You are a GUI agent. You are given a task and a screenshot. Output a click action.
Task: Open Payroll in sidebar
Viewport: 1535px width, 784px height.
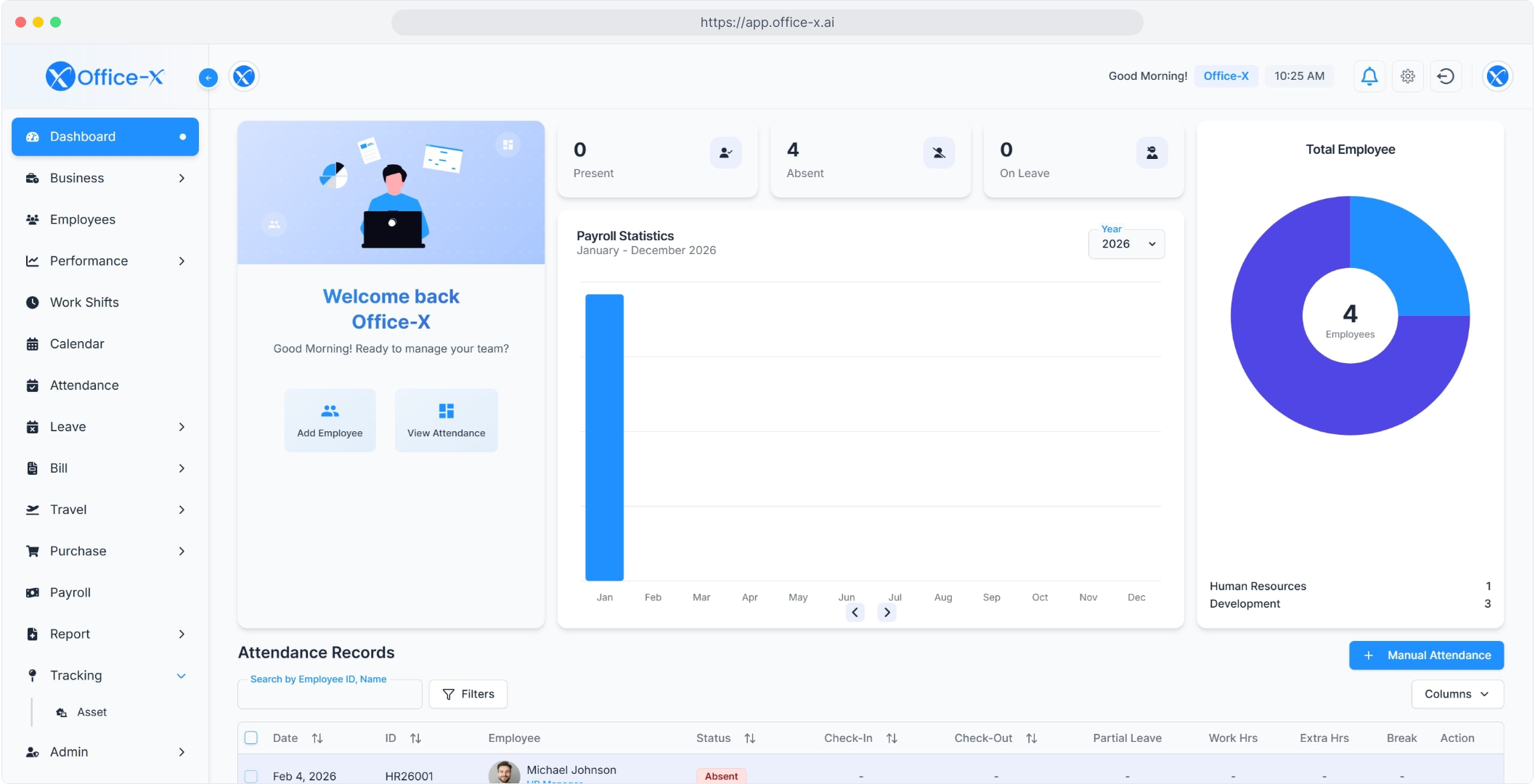click(70, 592)
